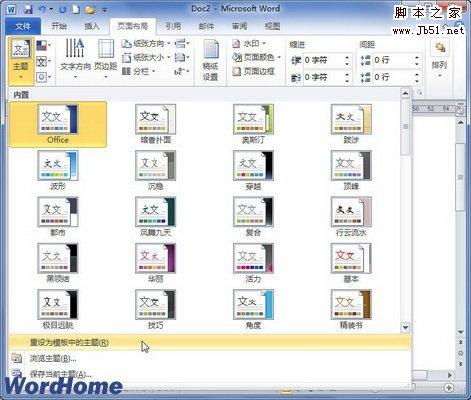Click the 页面边框 button

coord(254,71)
